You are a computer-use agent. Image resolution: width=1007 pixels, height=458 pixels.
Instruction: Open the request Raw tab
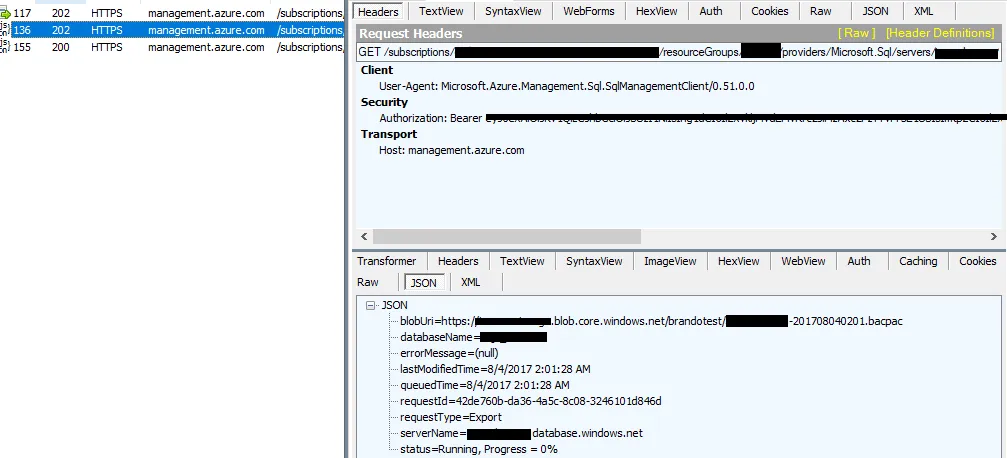[820, 11]
